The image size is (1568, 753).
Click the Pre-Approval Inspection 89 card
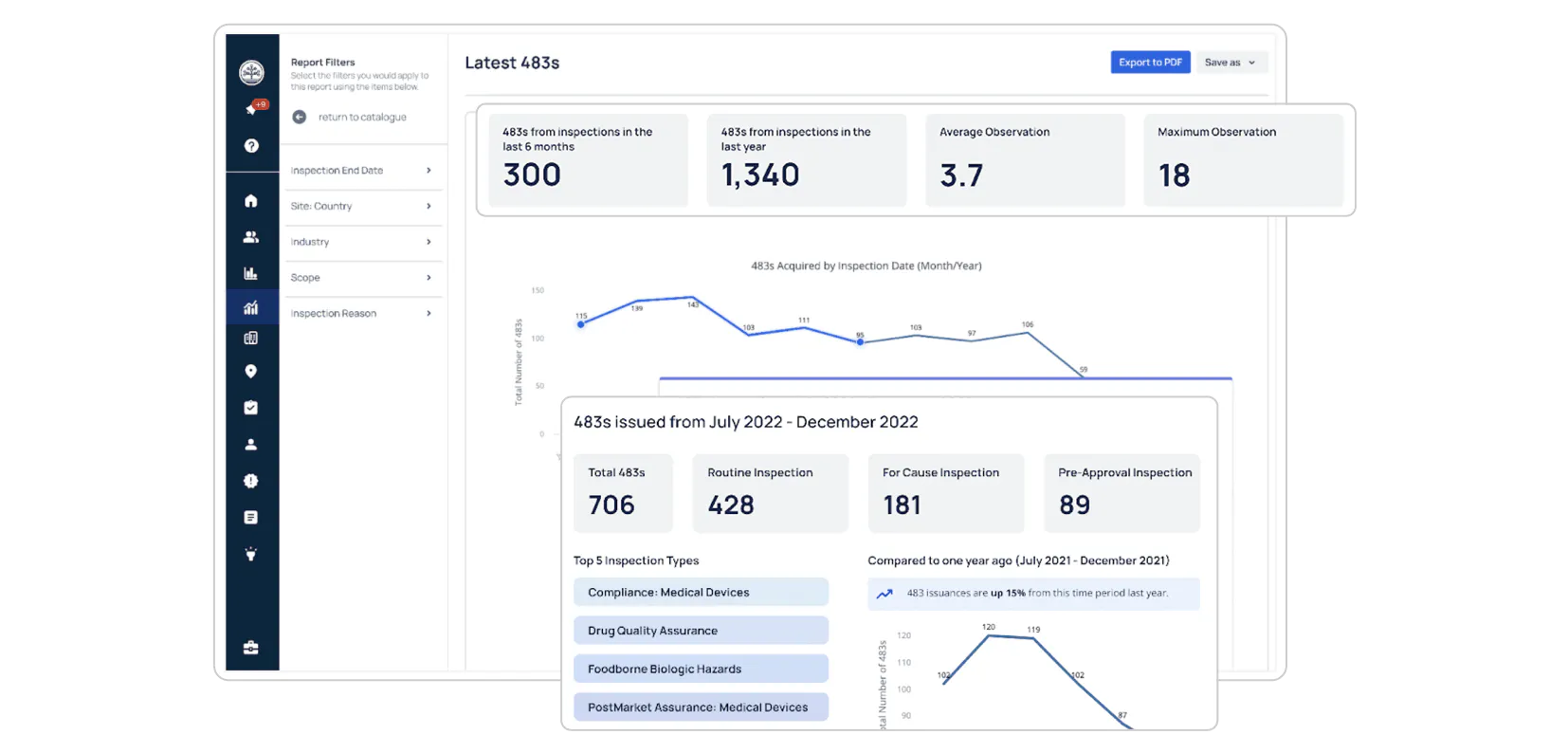click(1121, 493)
